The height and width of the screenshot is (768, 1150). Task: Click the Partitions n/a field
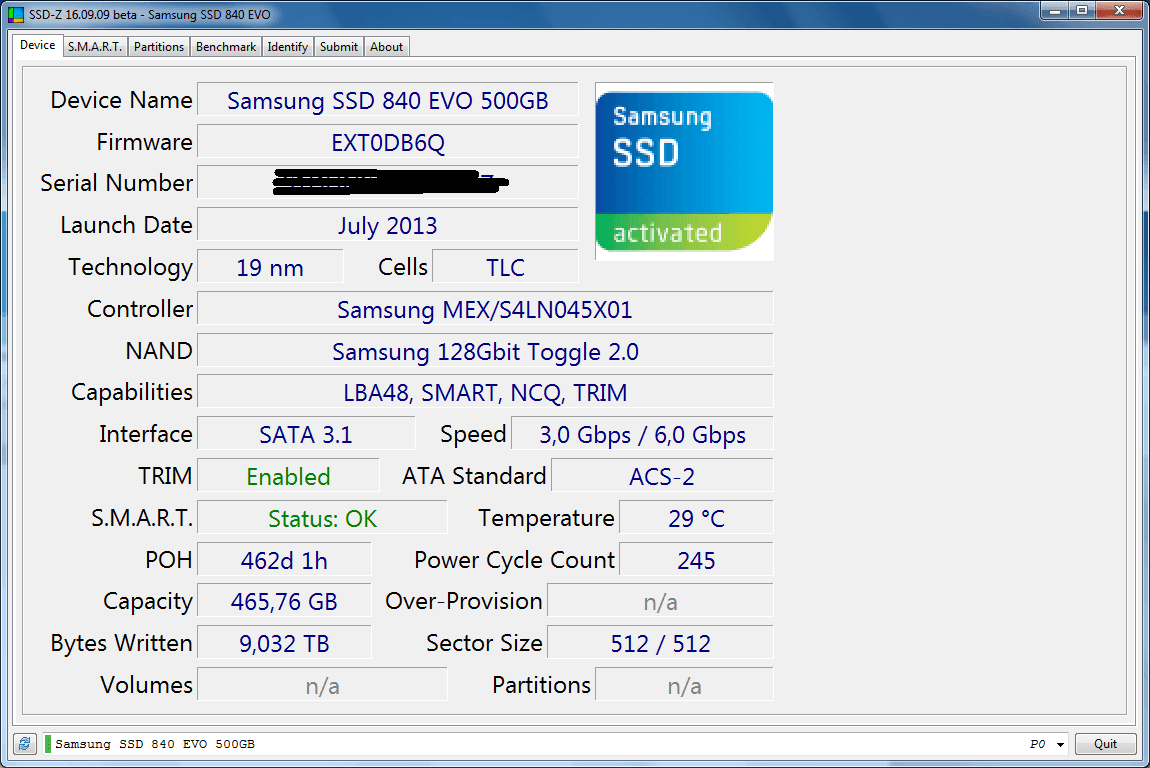point(684,685)
